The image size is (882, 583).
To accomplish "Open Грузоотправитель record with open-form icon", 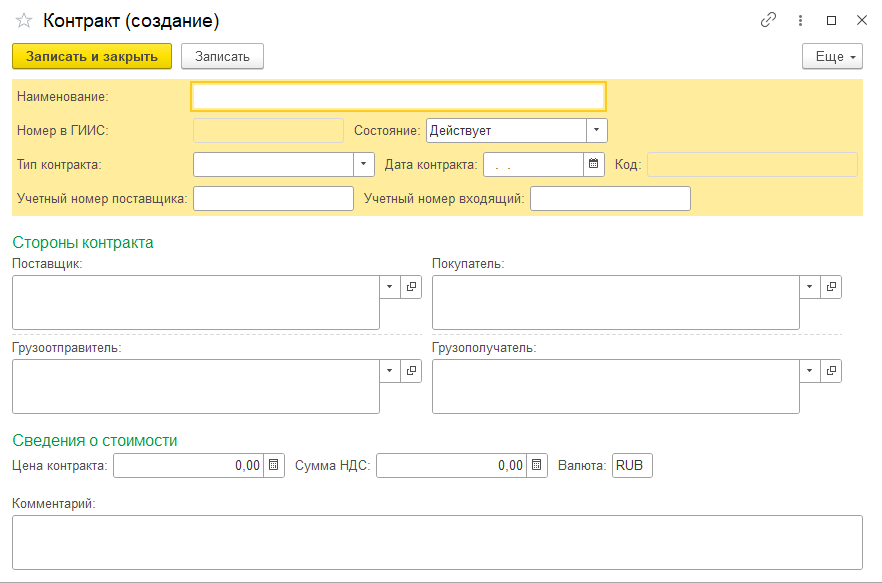I will click(411, 371).
